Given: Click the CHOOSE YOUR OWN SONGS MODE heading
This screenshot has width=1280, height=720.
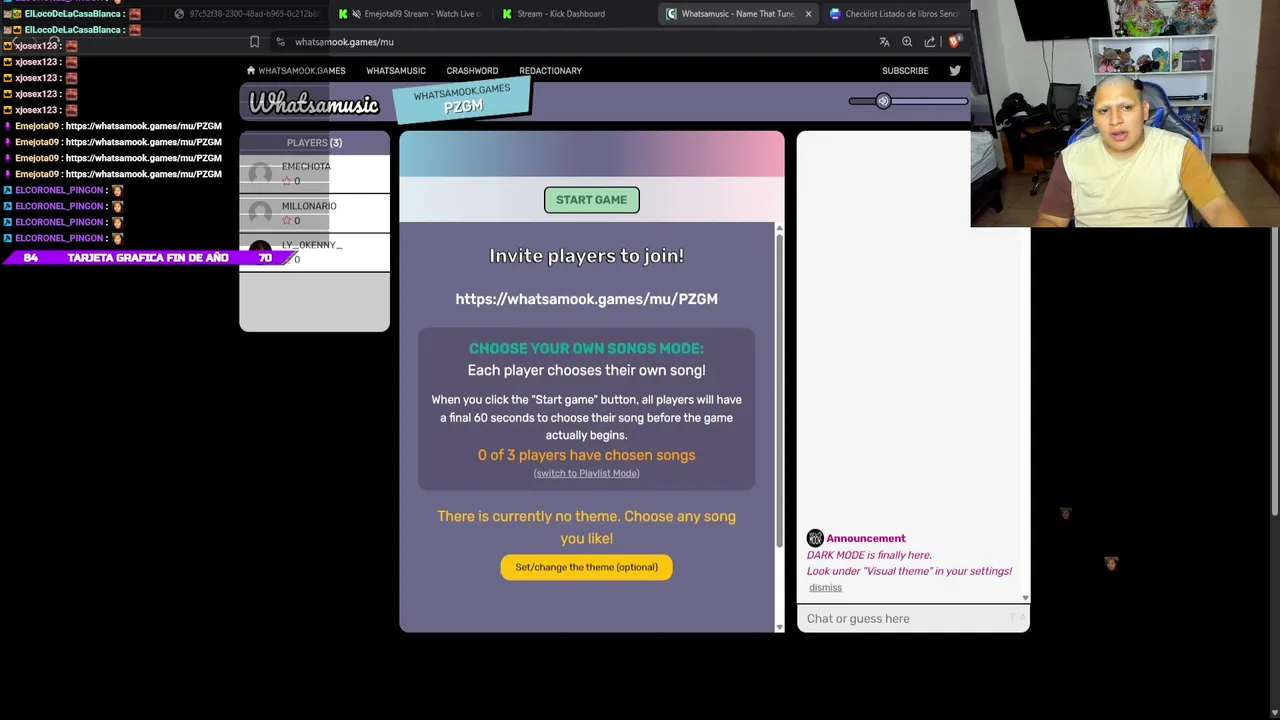Looking at the screenshot, I should (x=586, y=348).
